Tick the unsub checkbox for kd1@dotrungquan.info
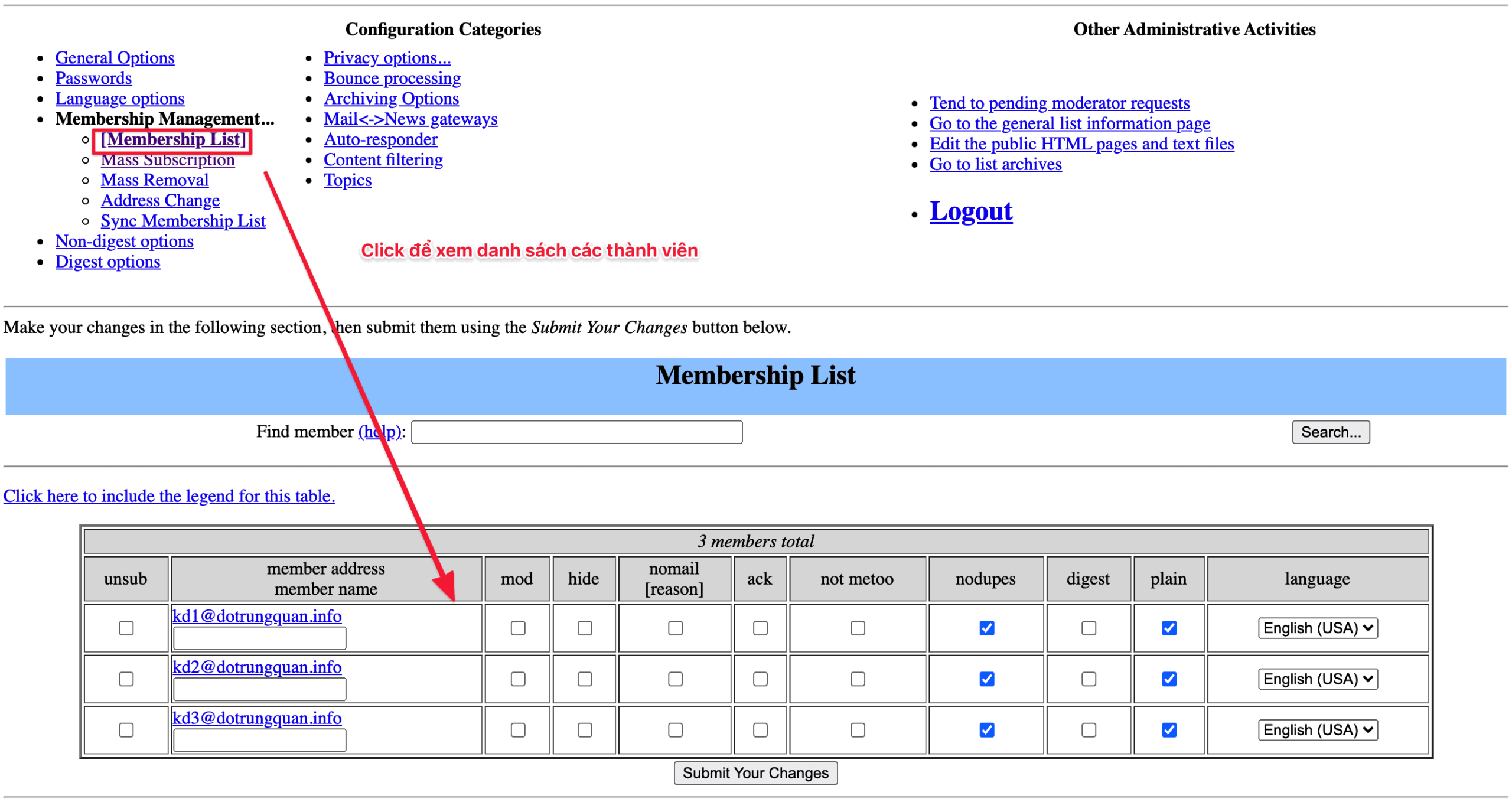This screenshot has height=802, width=1512. point(126,628)
